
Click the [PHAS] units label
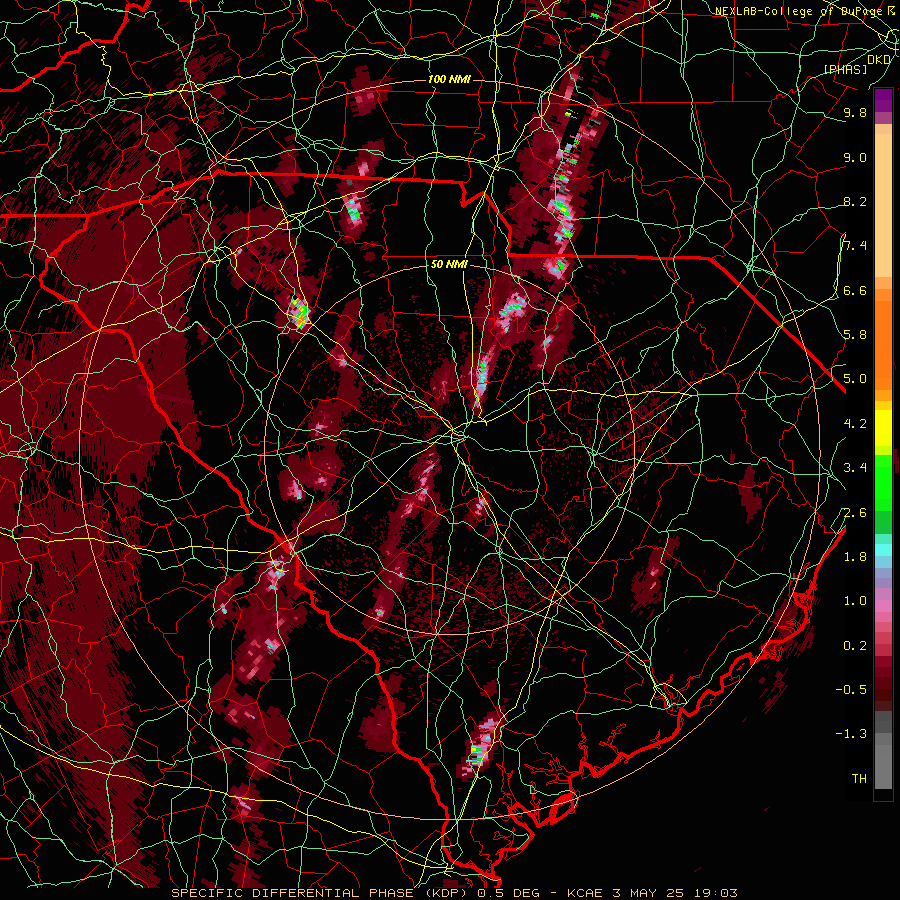coord(845,70)
